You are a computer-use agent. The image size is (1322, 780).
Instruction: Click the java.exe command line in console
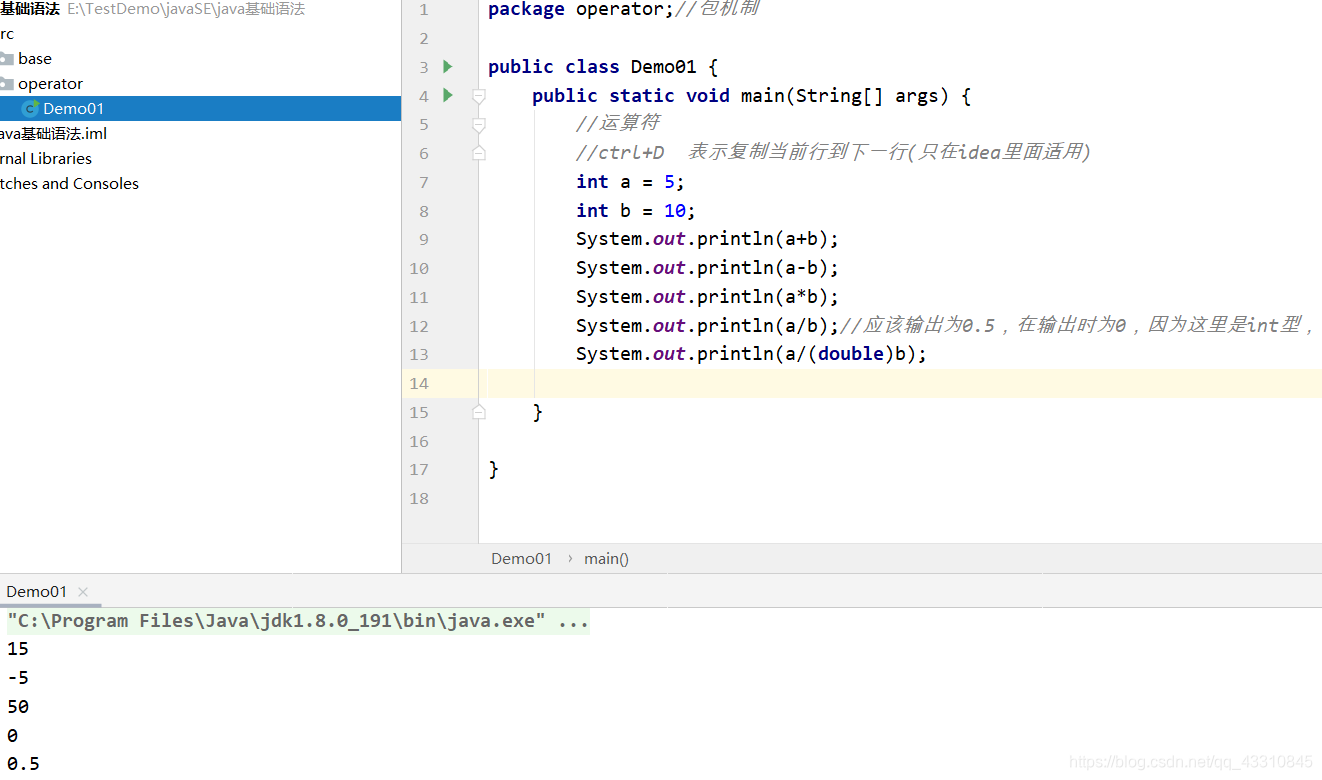tap(298, 621)
